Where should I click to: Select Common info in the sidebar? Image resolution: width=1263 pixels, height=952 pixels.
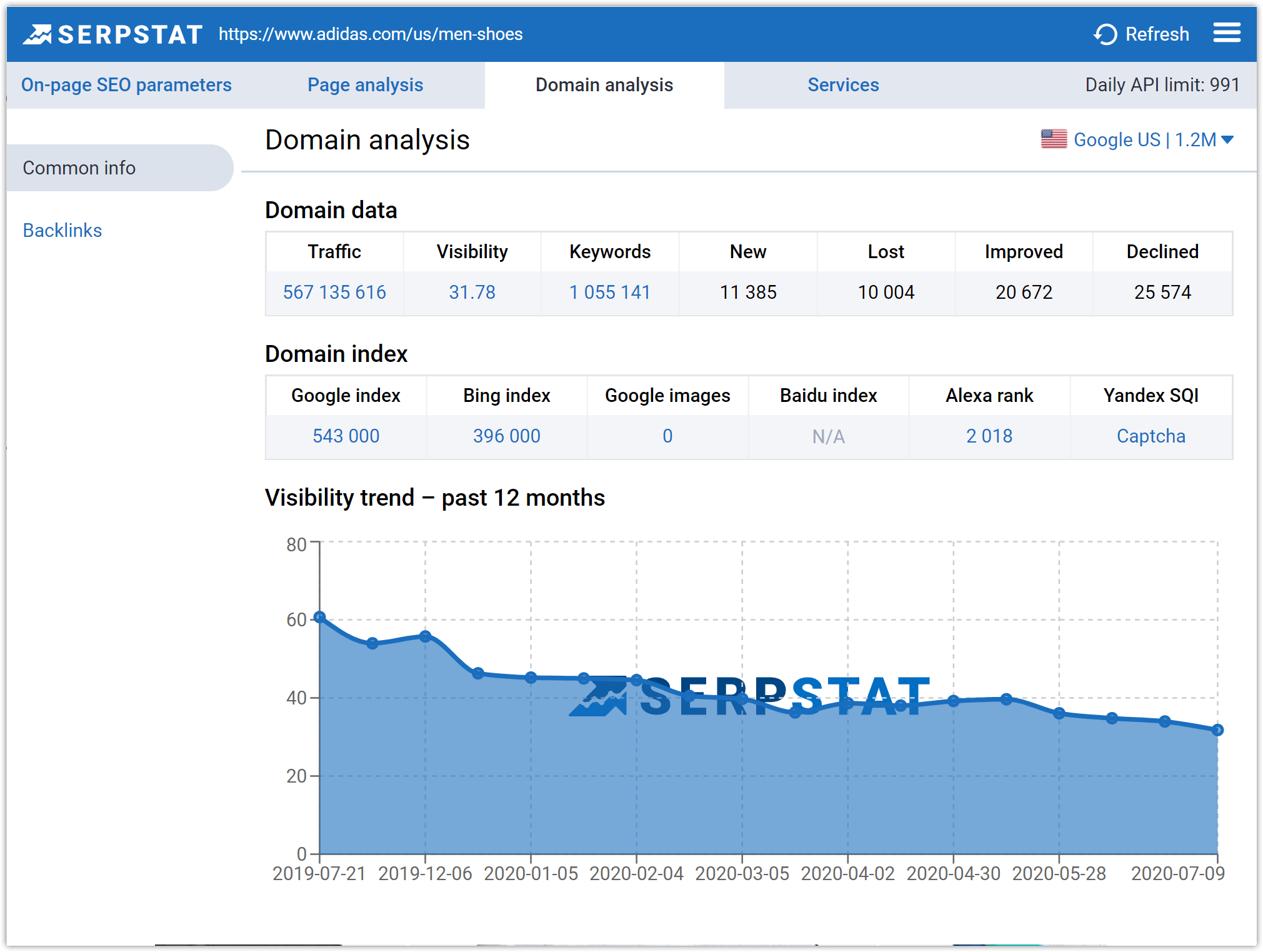tap(119, 168)
